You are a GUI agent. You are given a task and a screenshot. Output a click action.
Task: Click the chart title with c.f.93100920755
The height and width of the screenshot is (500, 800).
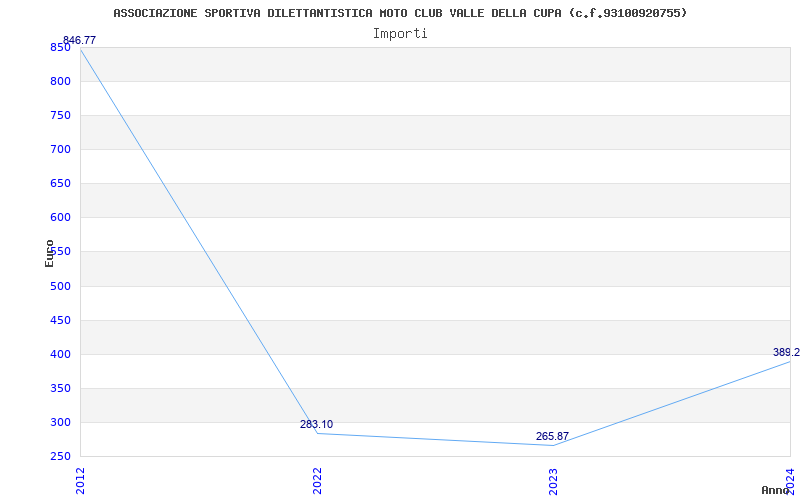pos(400,13)
